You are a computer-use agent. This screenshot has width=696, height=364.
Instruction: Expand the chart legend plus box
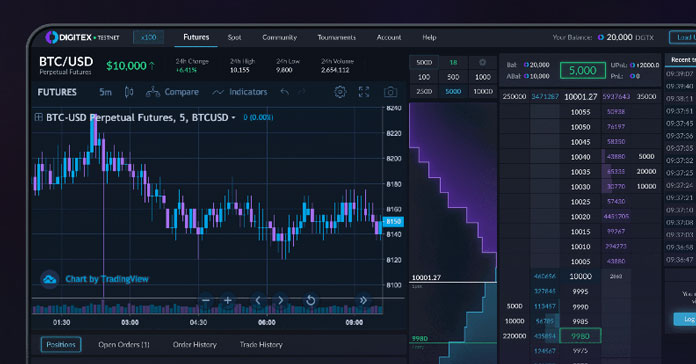(x=39, y=117)
